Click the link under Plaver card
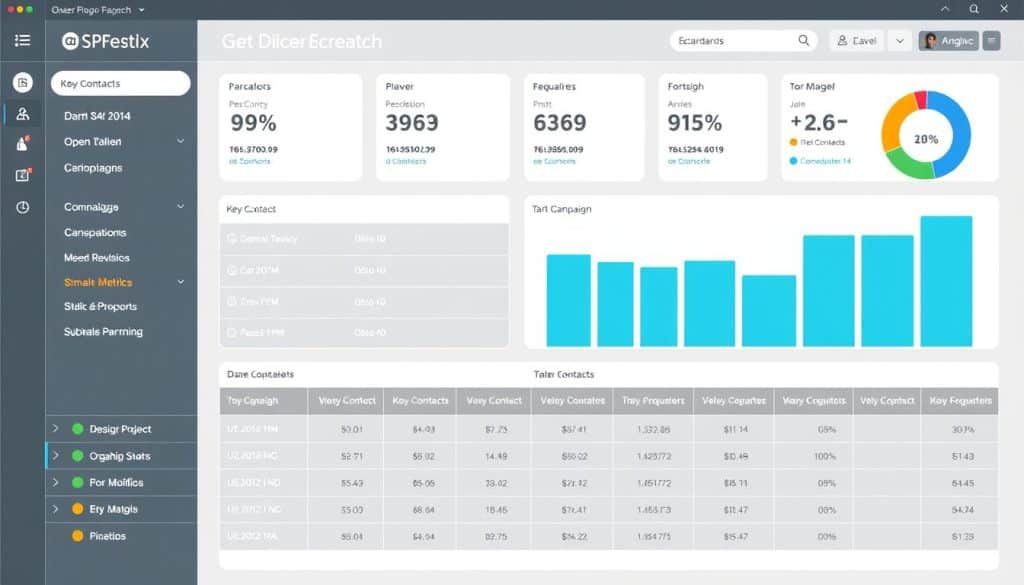Viewport: 1024px width, 585px height. tap(406, 161)
